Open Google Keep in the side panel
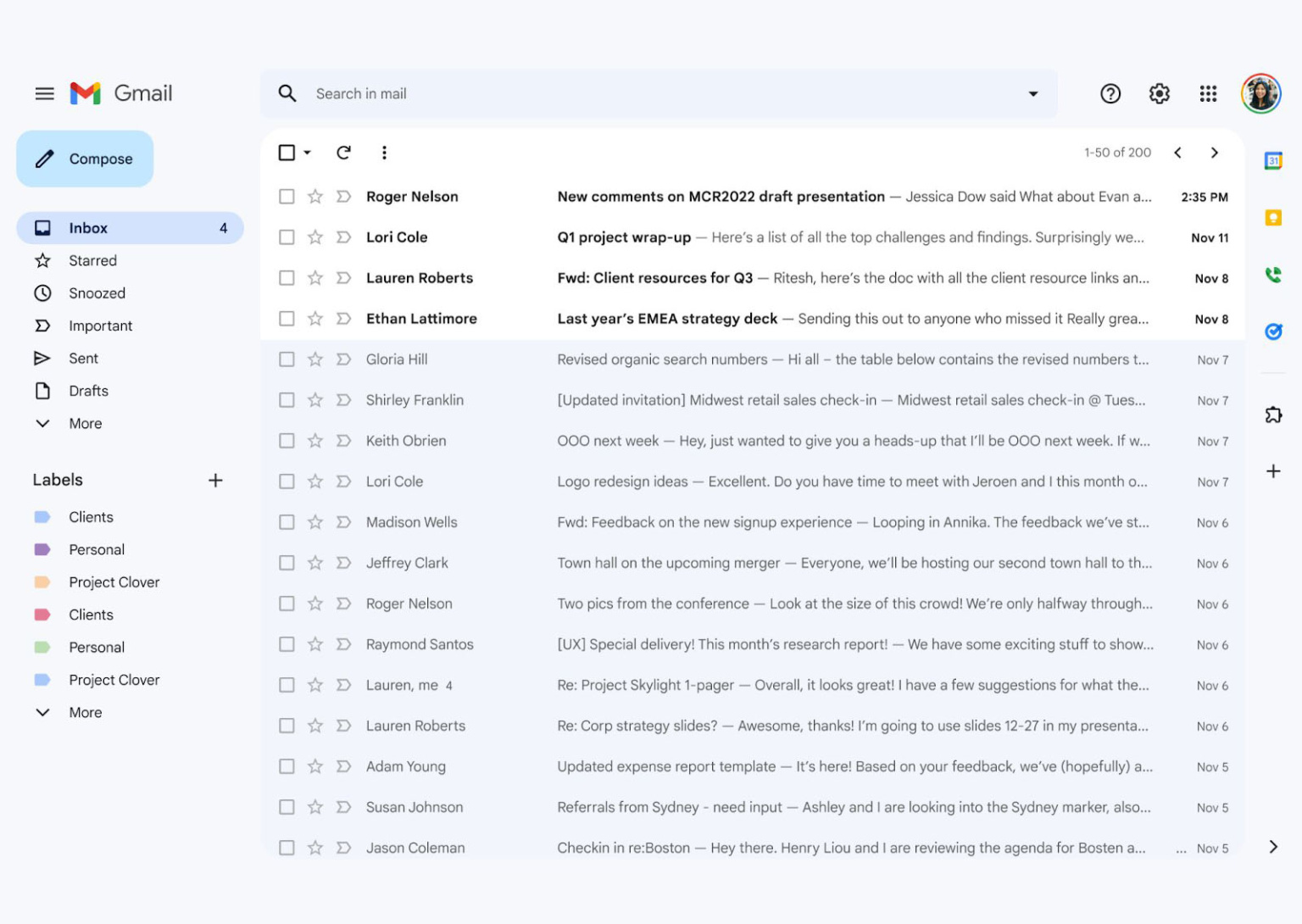The width and height of the screenshot is (1302, 924). (x=1273, y=218)
